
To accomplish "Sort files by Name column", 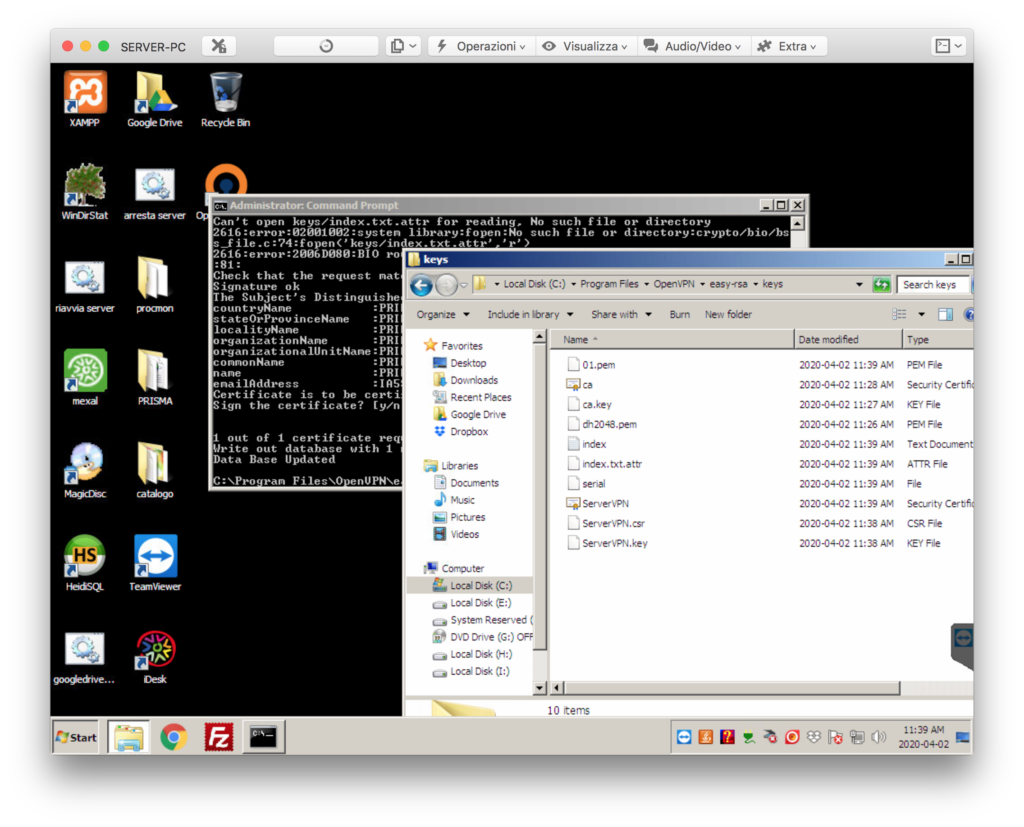I will 673,340.
